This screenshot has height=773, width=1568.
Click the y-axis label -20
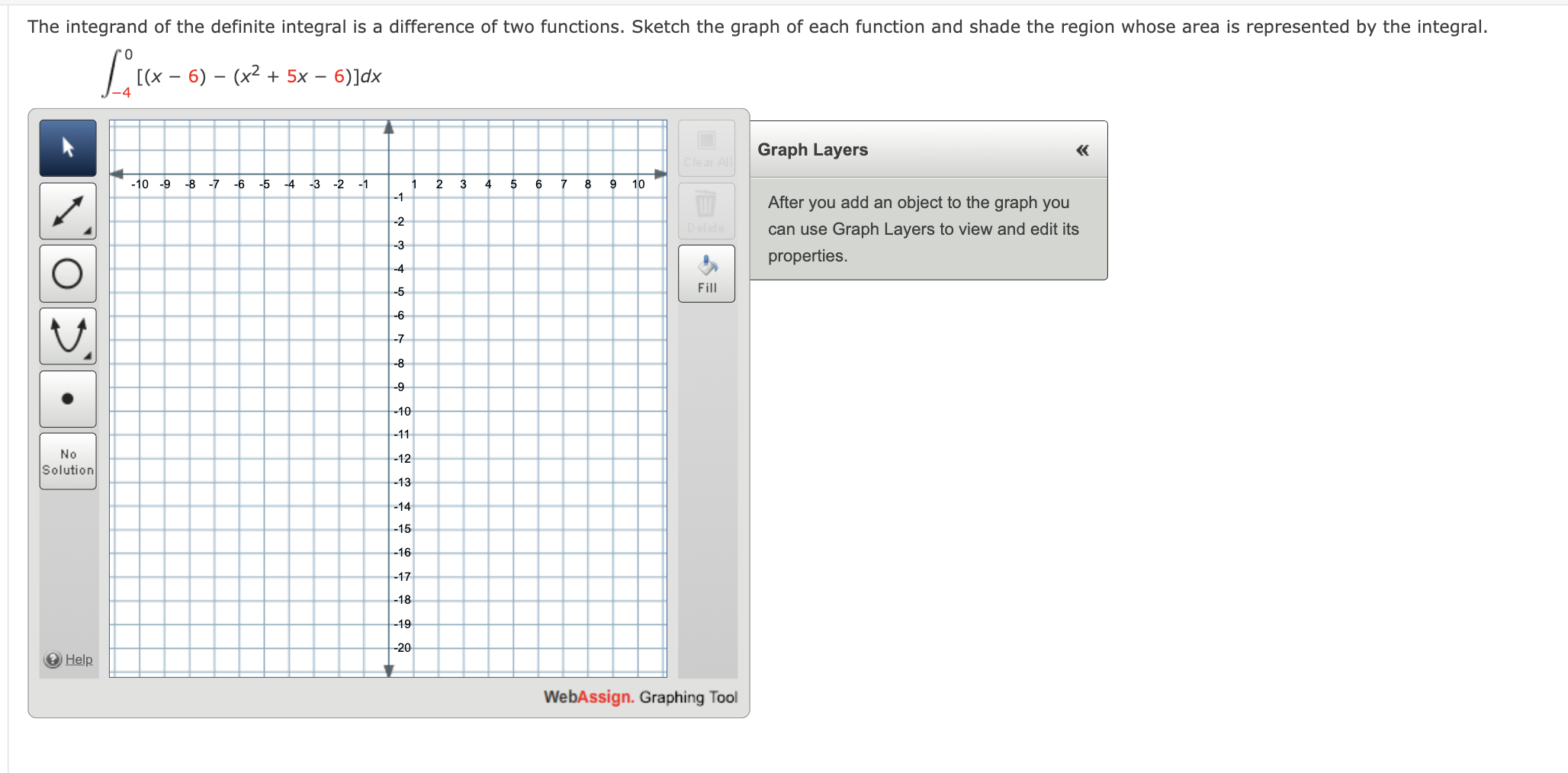pyautogui.click(x=402, y=648)
